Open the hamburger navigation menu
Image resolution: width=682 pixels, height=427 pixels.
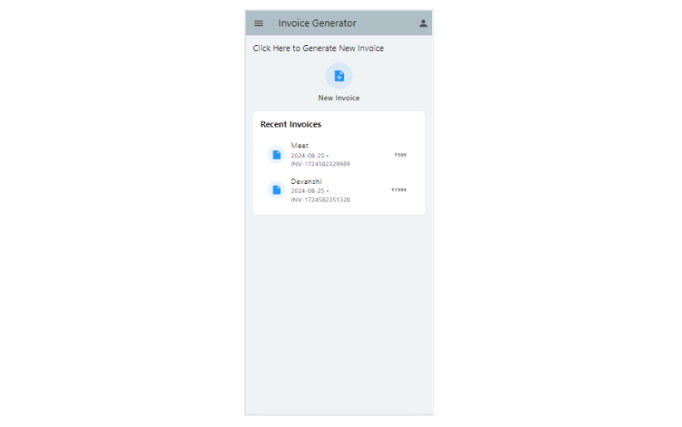click(x=258, y=23)
